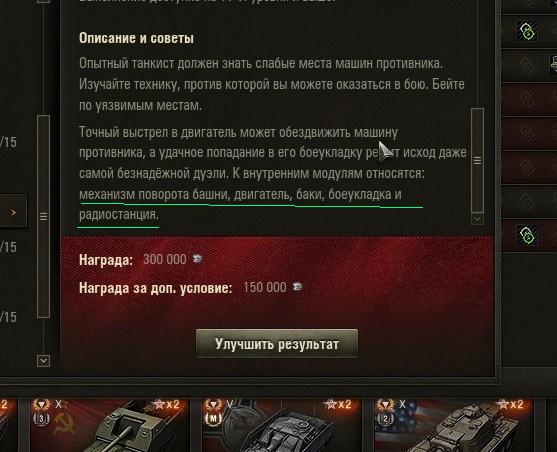This screenshot has height=452, width=557.
Task: Expand the selected mission row chevron arrow
Action: [13, 212]
